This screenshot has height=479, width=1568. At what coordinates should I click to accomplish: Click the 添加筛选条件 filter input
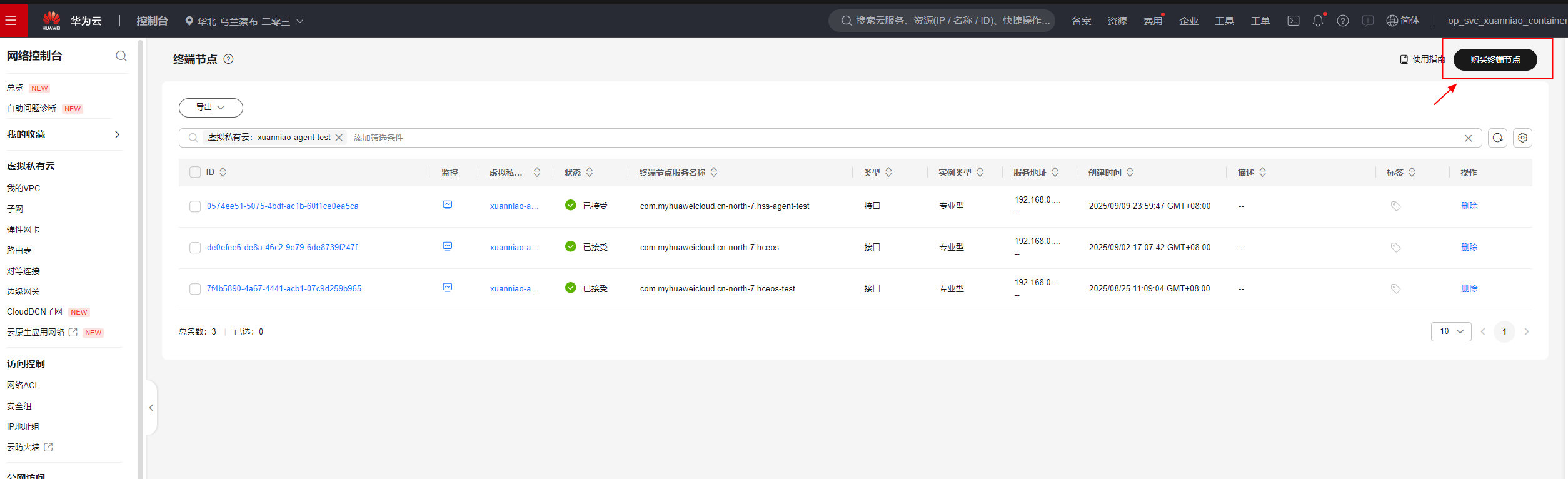point(379,138)
